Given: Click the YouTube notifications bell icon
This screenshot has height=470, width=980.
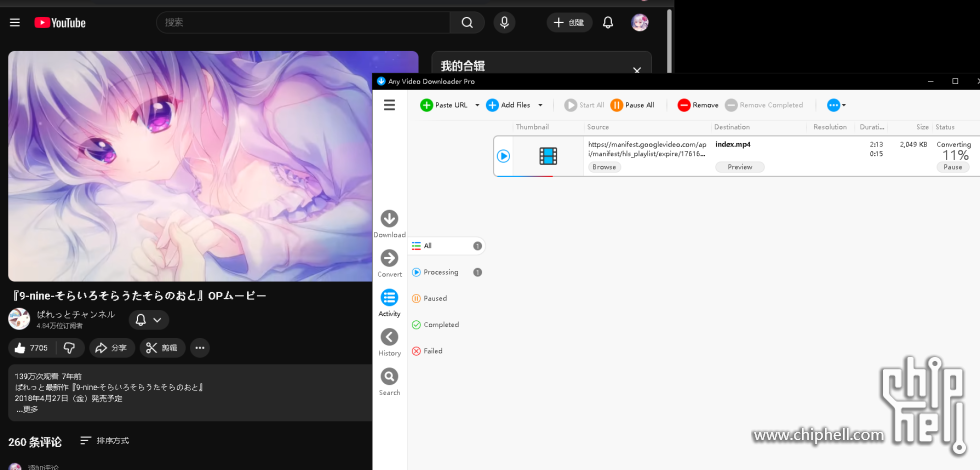Looking at the screenshot, I should coord(608,22).
